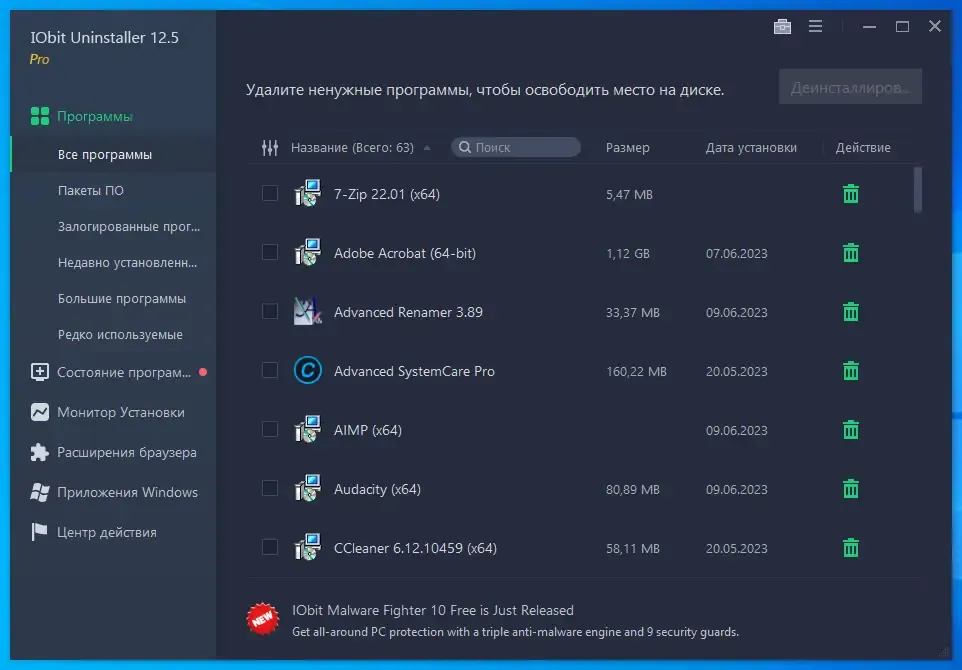
Task: Tick the checkbox for Audacity (x64)
Action: click(270, 488)
